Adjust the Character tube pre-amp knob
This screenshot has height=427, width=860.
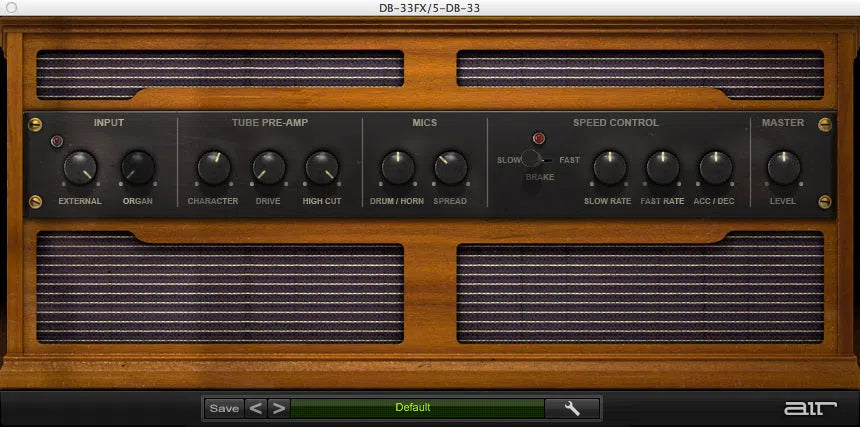pyautogui.click(x=213, y=167)
